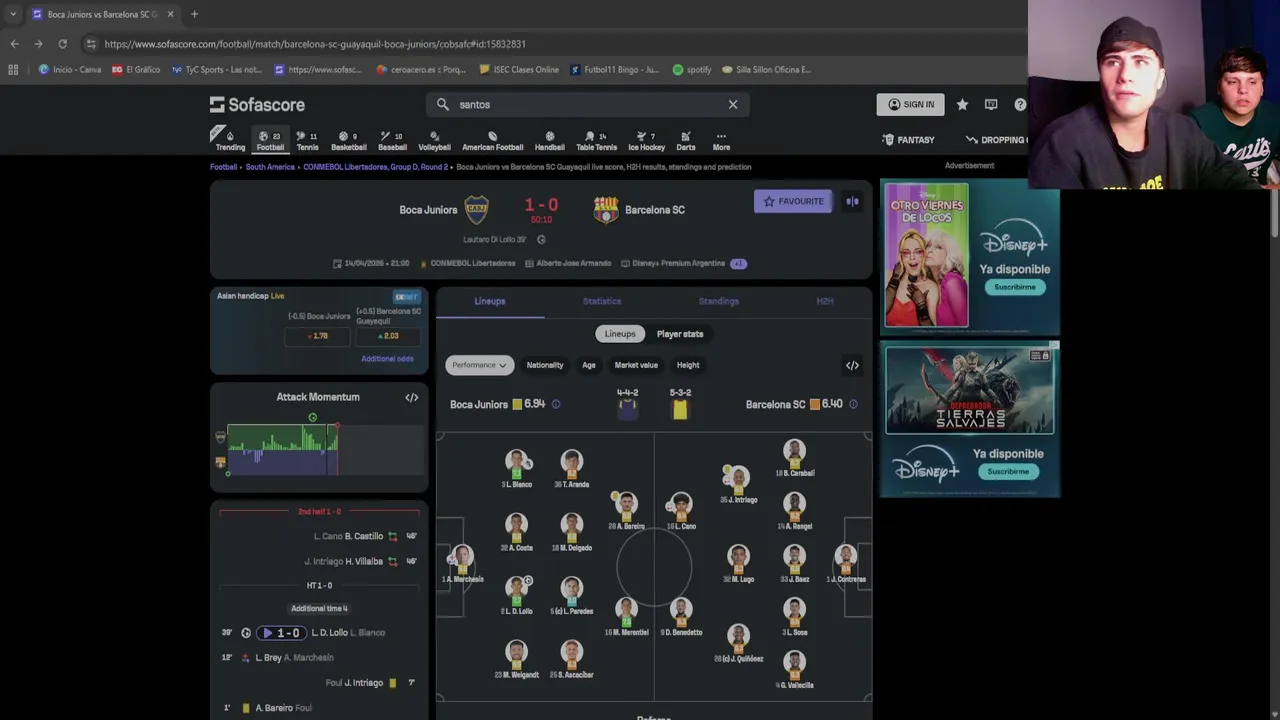Screen dimensions: 1280x720
Task: Select the Baseball sport category
Action: click(x=392, y=140)
